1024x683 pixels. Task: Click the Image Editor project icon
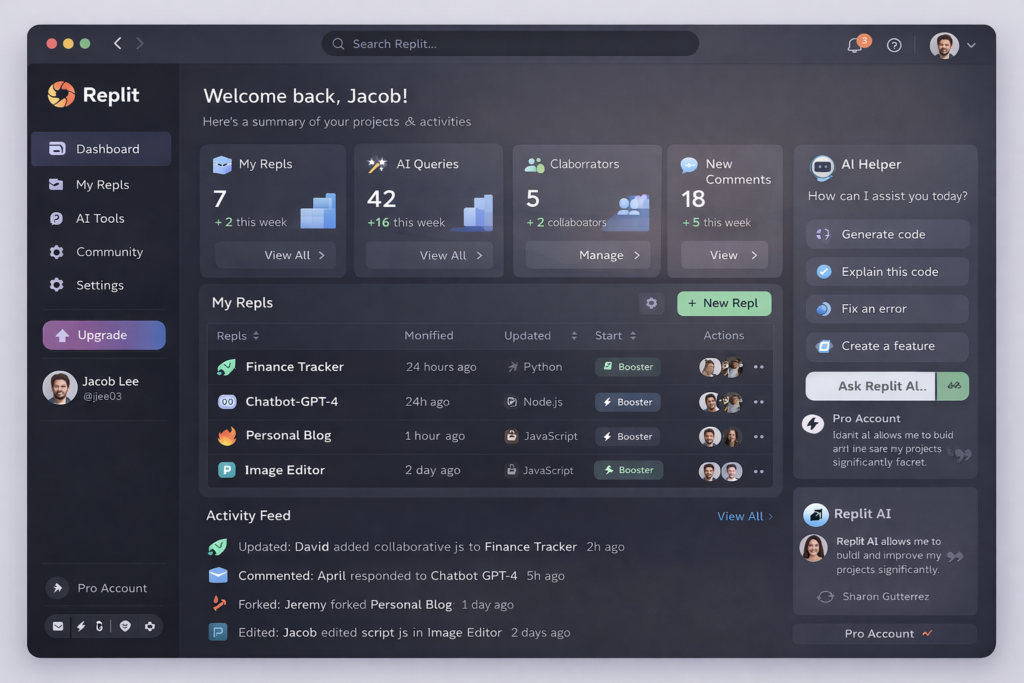click(226, 470)
